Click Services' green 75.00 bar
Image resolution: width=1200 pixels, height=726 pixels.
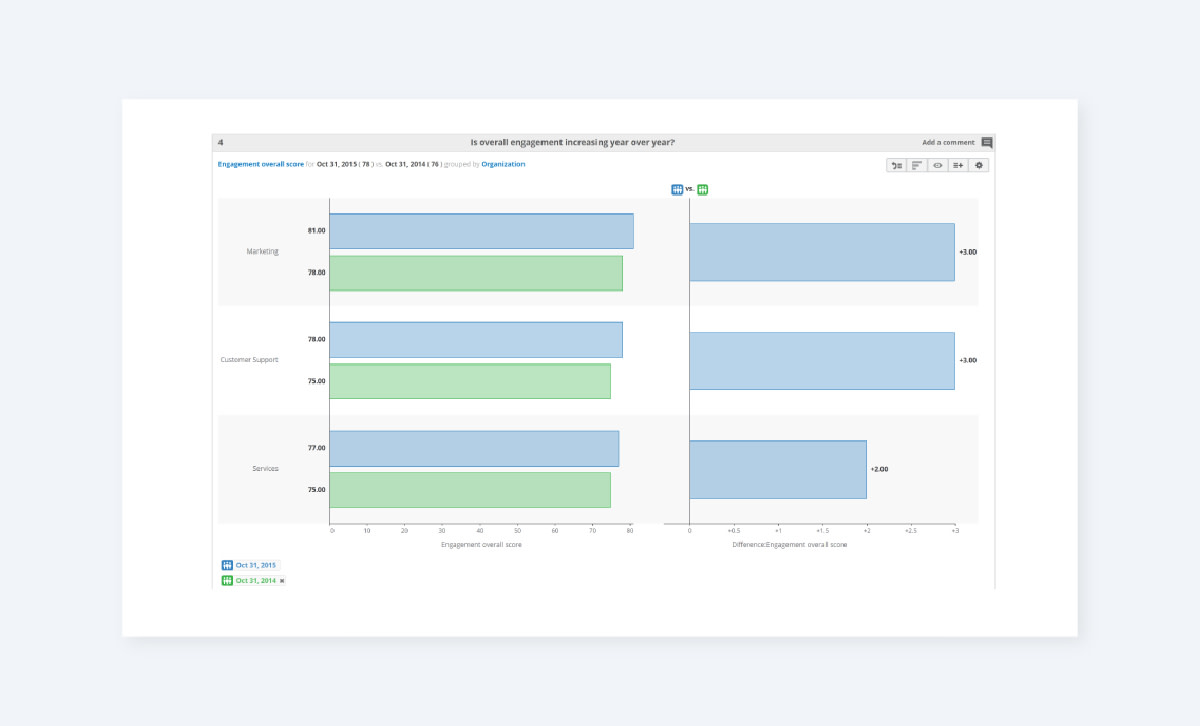tap(470, 490)
